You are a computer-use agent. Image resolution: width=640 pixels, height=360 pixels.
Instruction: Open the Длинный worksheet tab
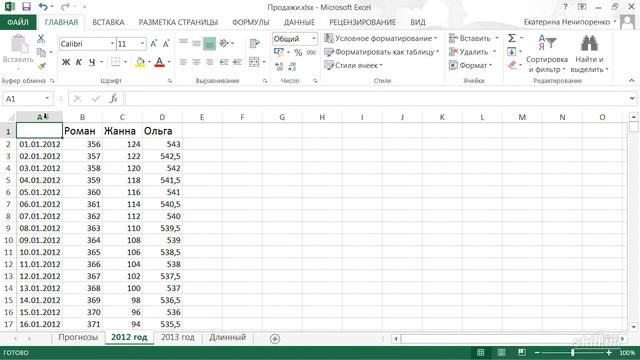tap(227, 338)
